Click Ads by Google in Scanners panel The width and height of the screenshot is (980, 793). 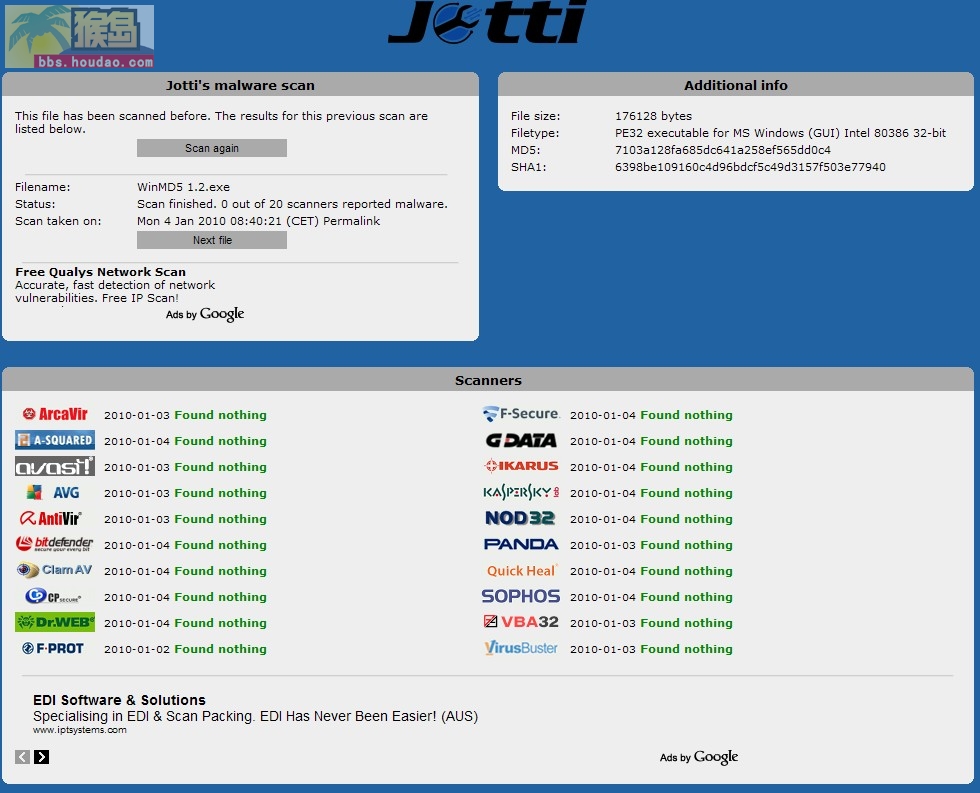coord(699,757)
